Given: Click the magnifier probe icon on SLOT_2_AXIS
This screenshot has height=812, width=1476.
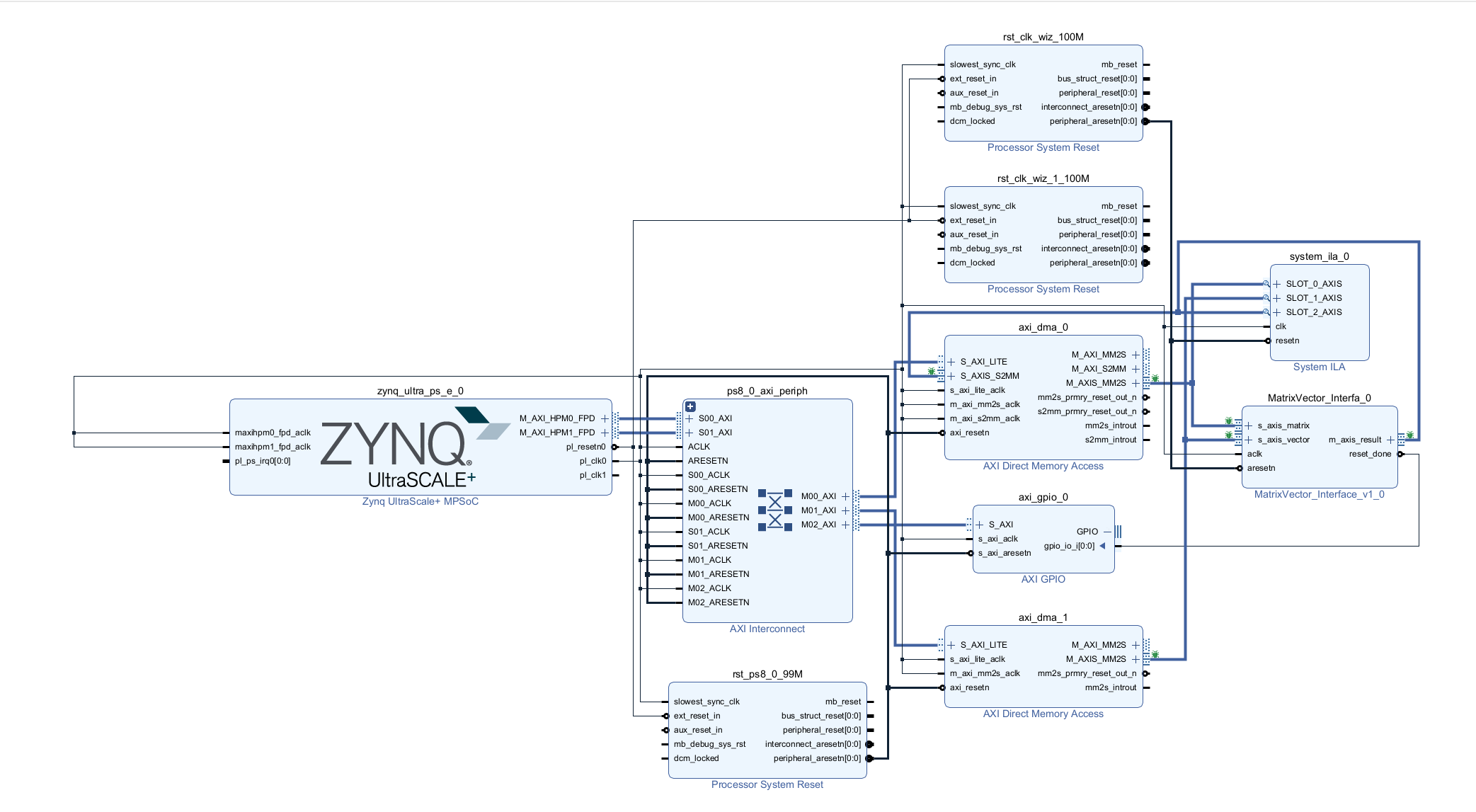Looking at the screenshot, I should click(1266, 312).
